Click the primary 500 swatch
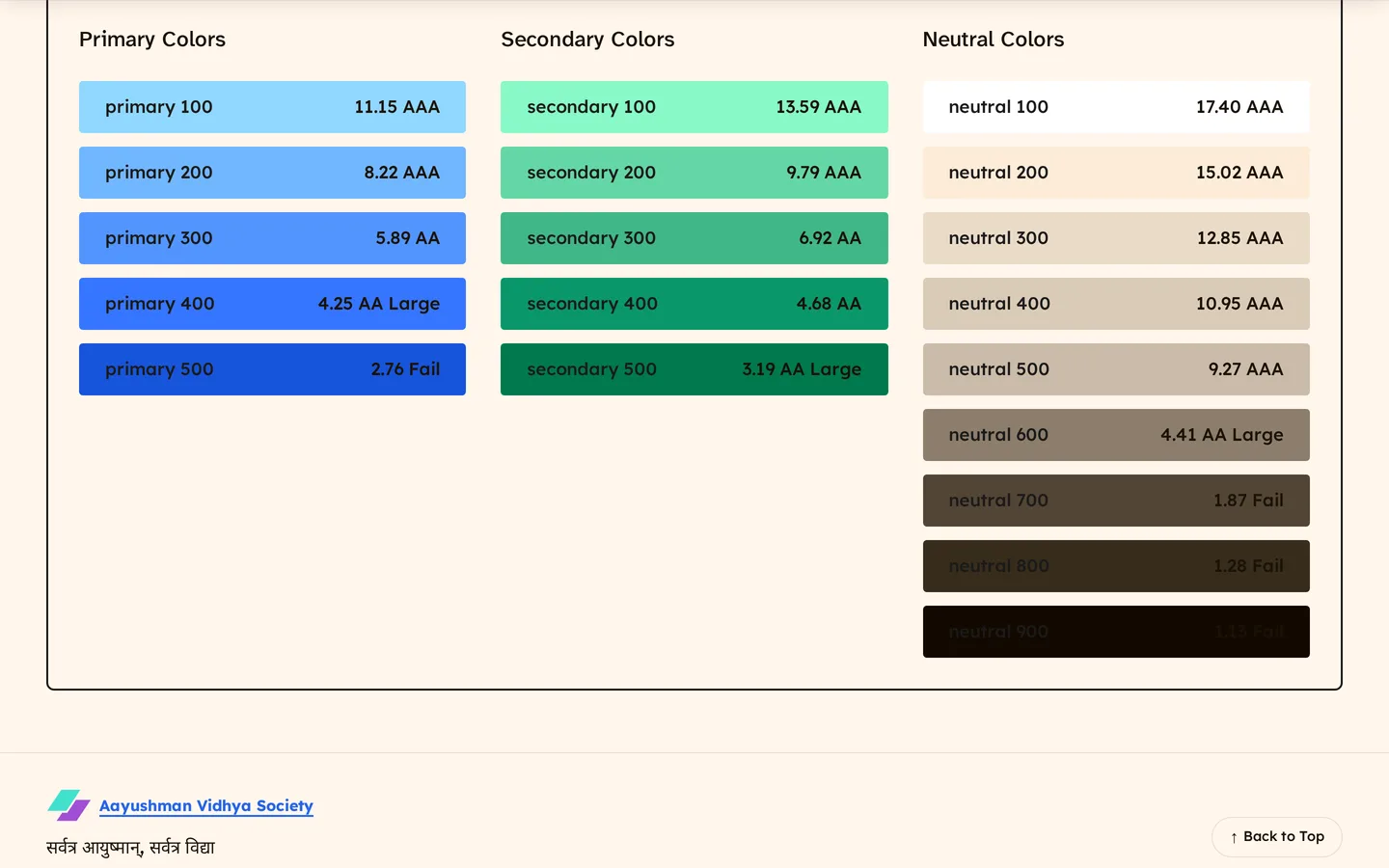 click(x=272, y=369)
